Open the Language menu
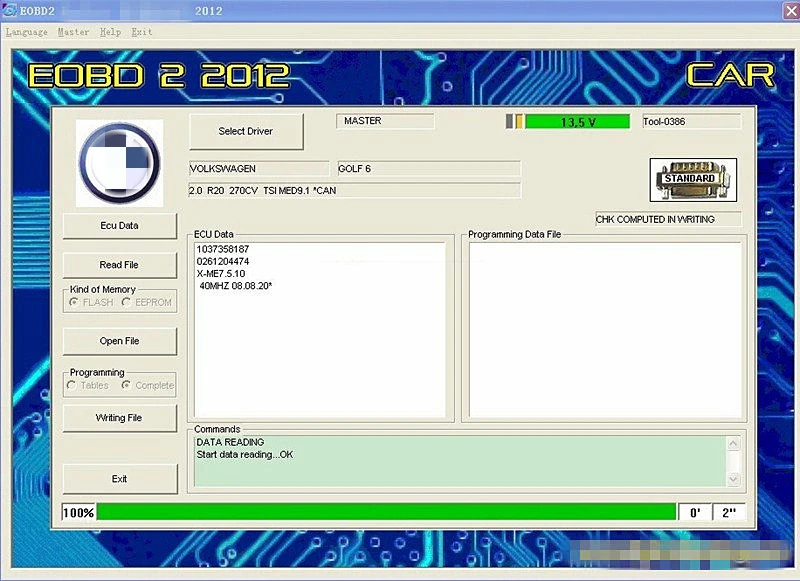Image resolution: width=800 pixels, height=581 pixels. tap(27, 32)
